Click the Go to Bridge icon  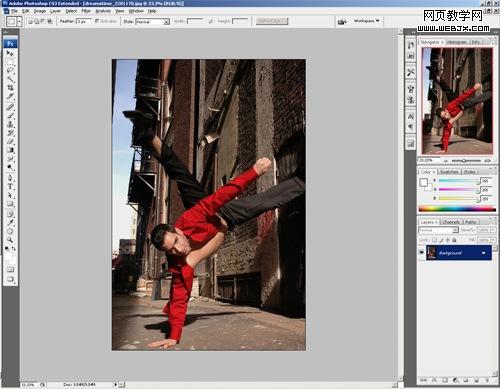[342, 22]
